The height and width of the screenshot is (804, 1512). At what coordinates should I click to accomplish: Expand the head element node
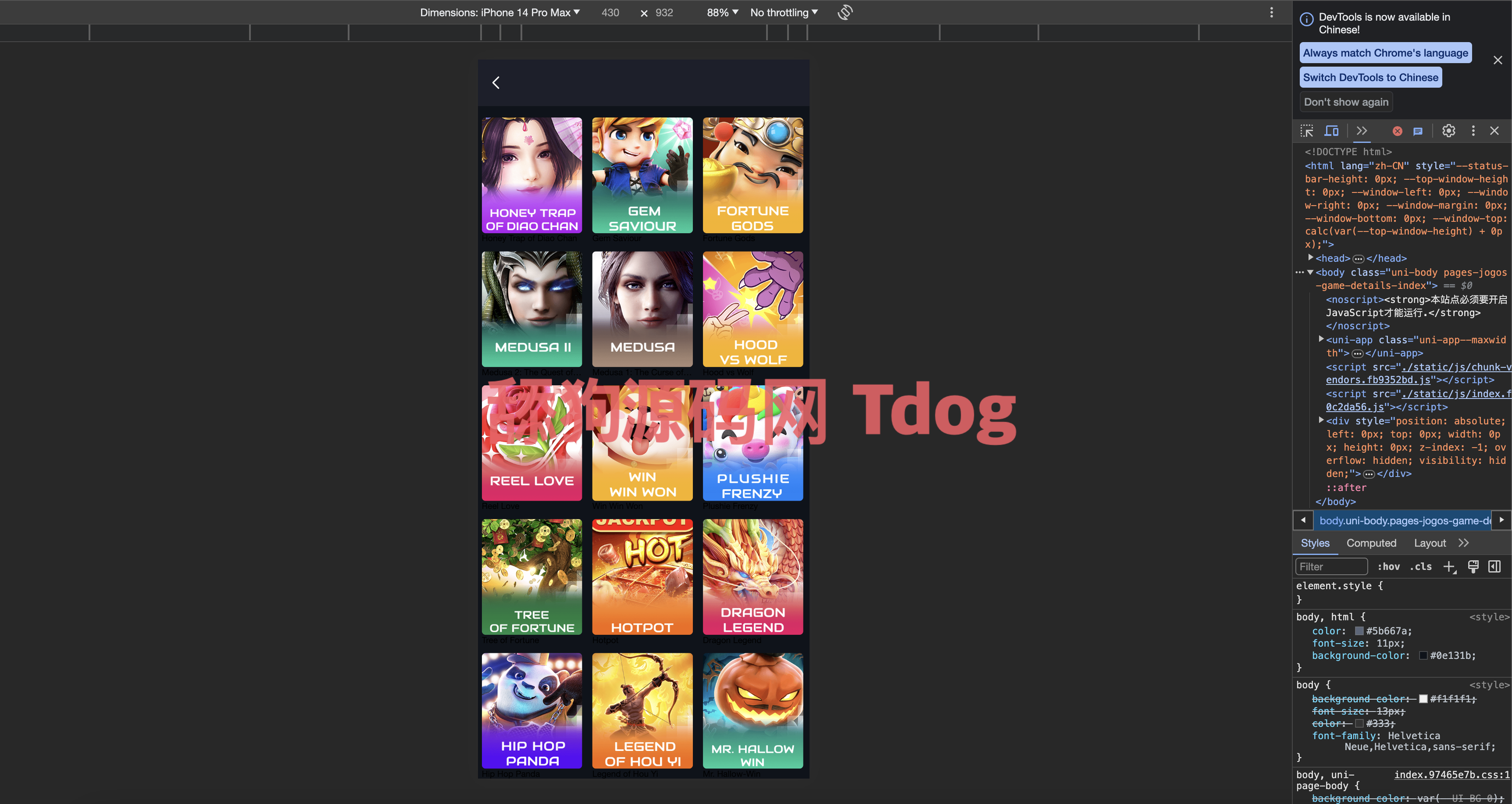click(x=1311, y=258)
